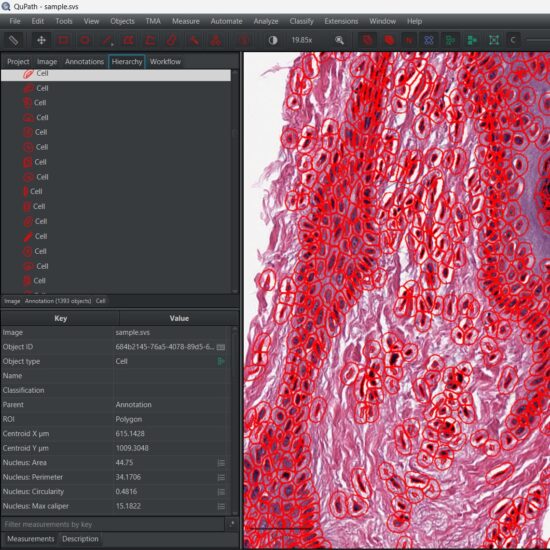
Task: Switch to the Image tab
Action: tap(47, 62)
